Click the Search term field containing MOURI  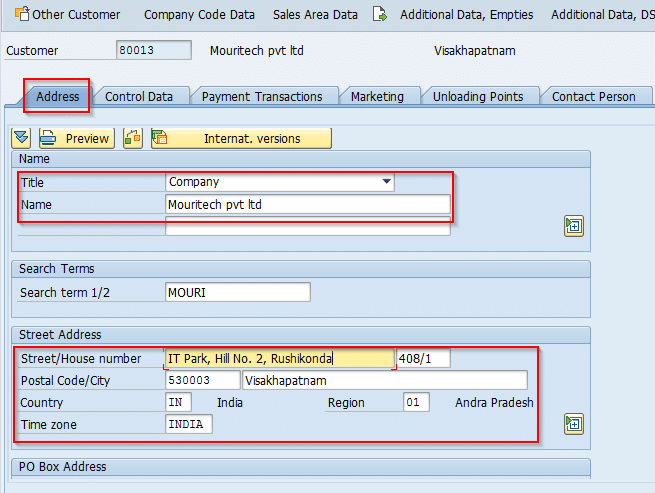tap(237, 292)
